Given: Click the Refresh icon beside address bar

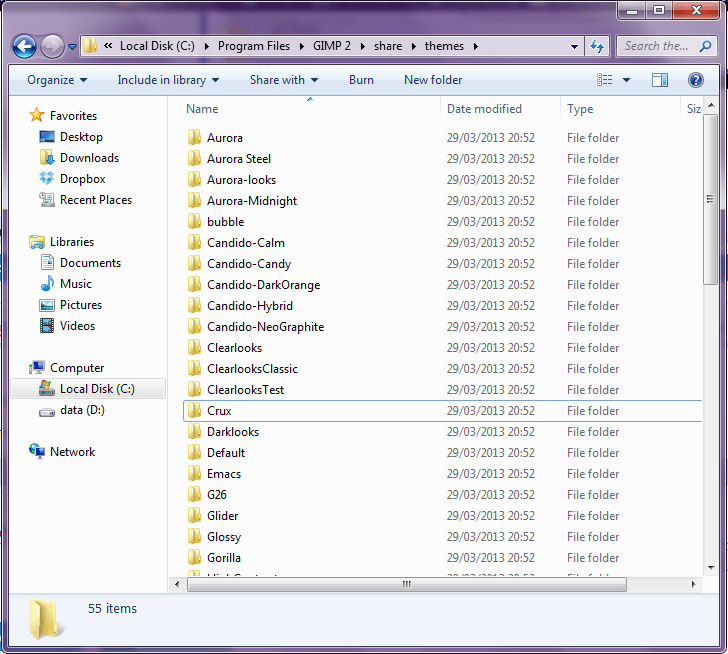Looking at the screenshot, I should click(598, 46).
